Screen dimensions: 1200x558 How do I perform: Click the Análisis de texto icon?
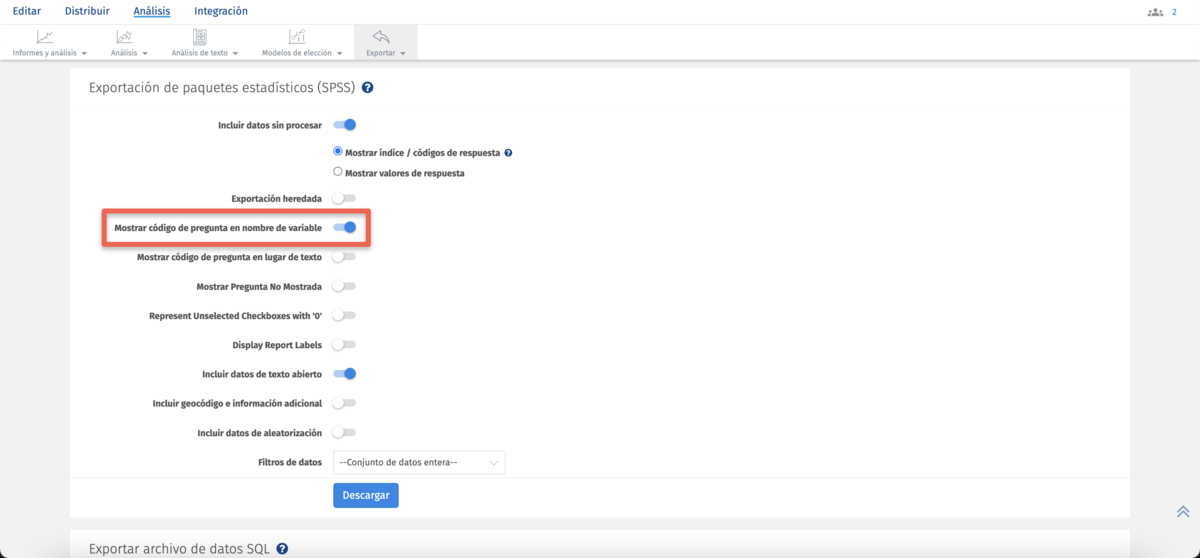[200, 37]
